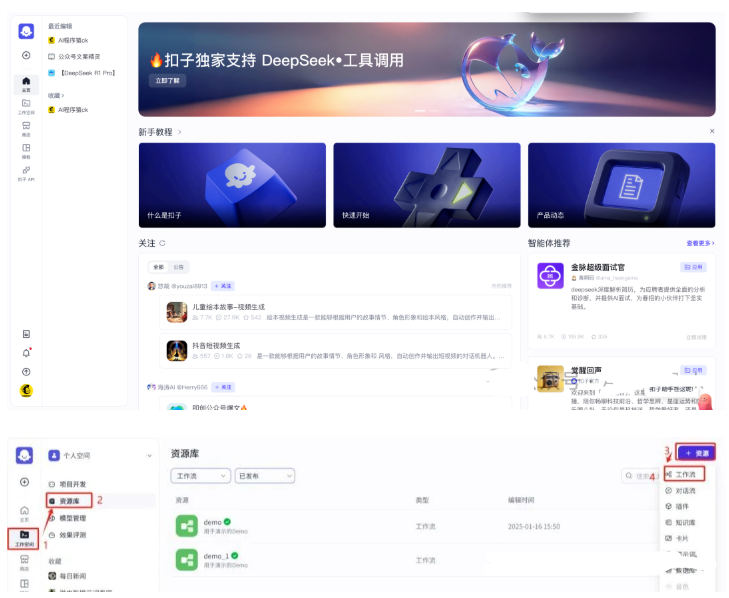Open the 儿童绘本故事-视频生成 post title
Image resolution: width=729 pixels, height=598 pixels.
pos(228,307)
